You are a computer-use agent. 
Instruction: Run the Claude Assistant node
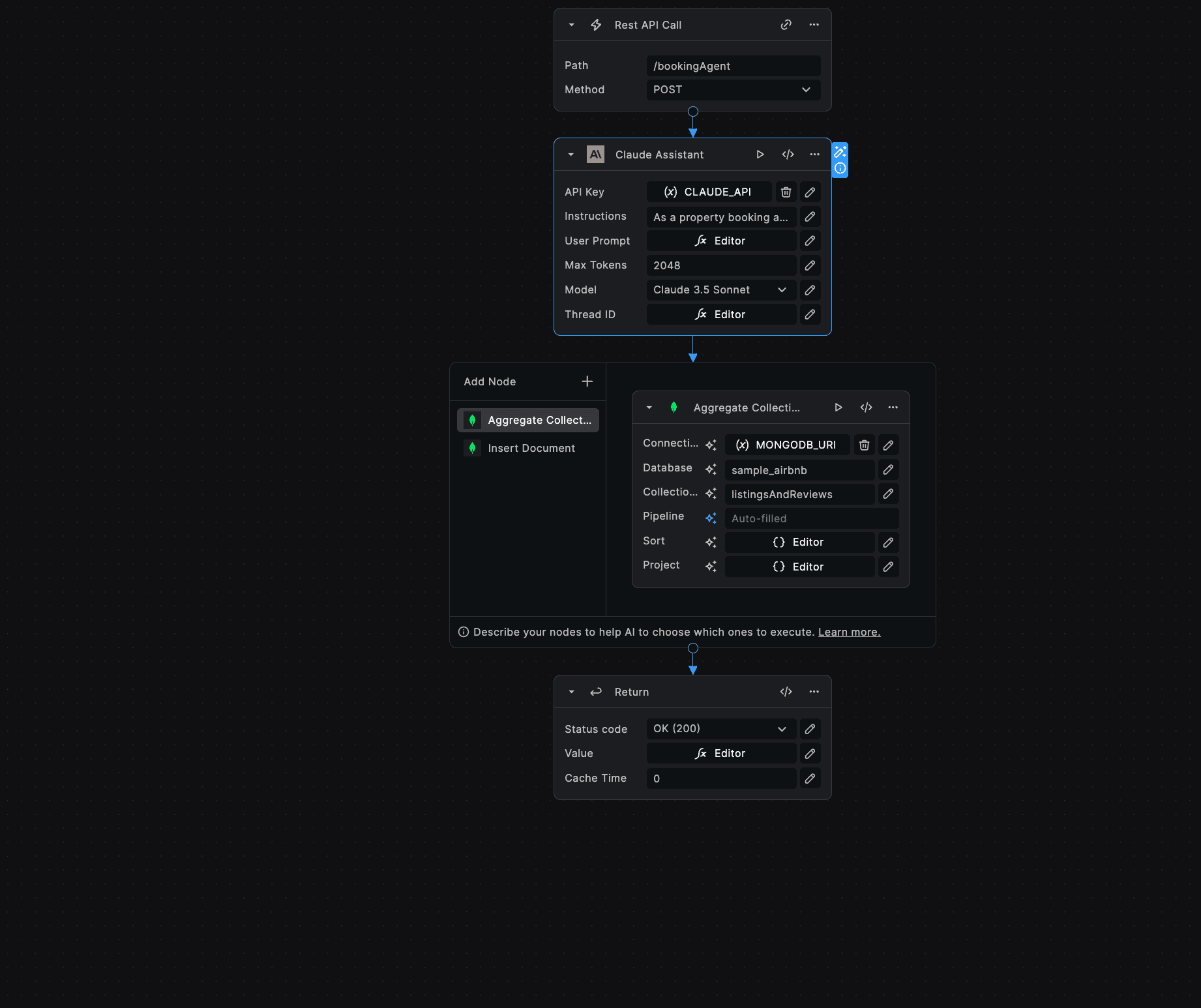[x=760, y=155]
